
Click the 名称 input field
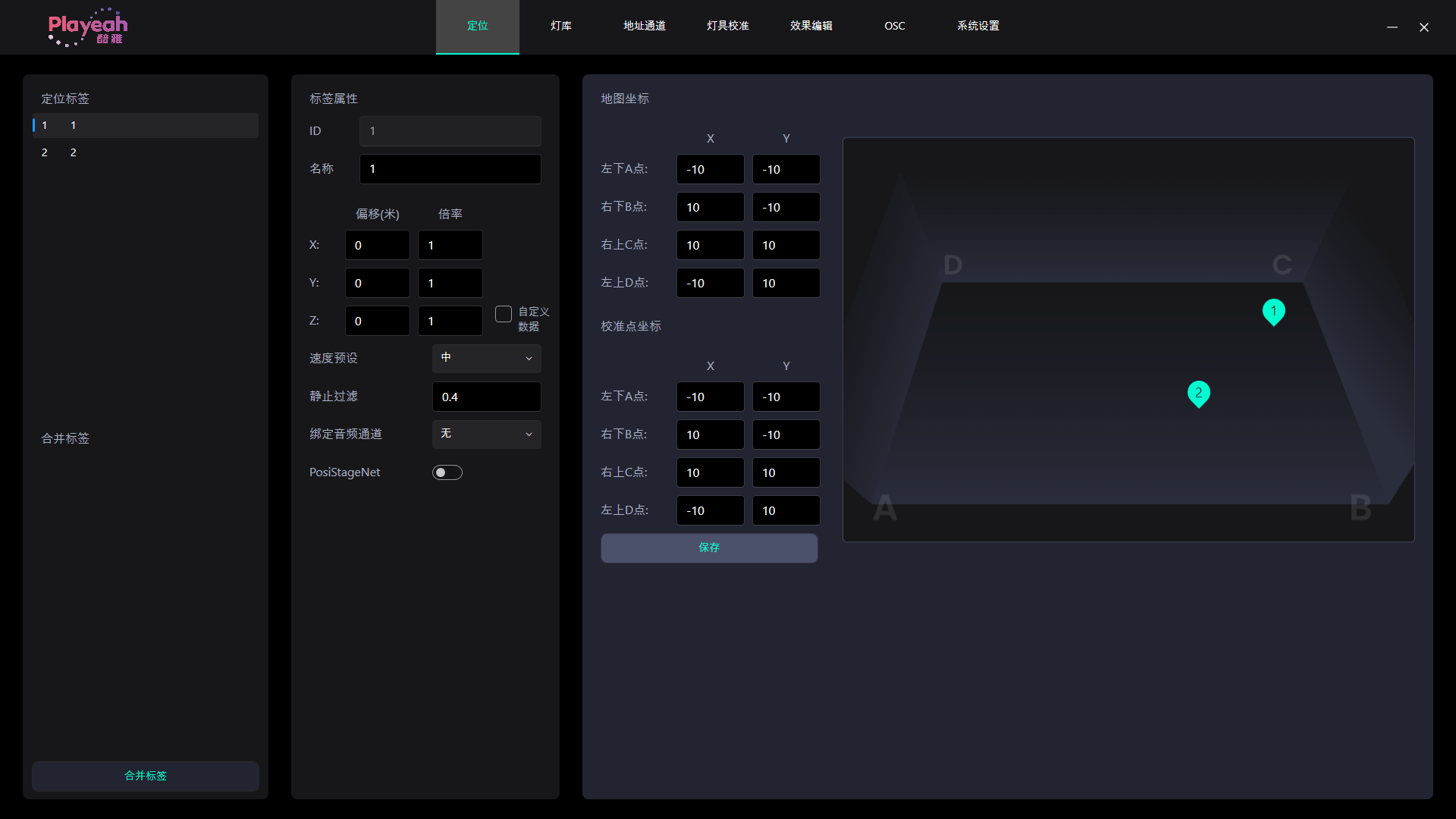tap(450, 169)
